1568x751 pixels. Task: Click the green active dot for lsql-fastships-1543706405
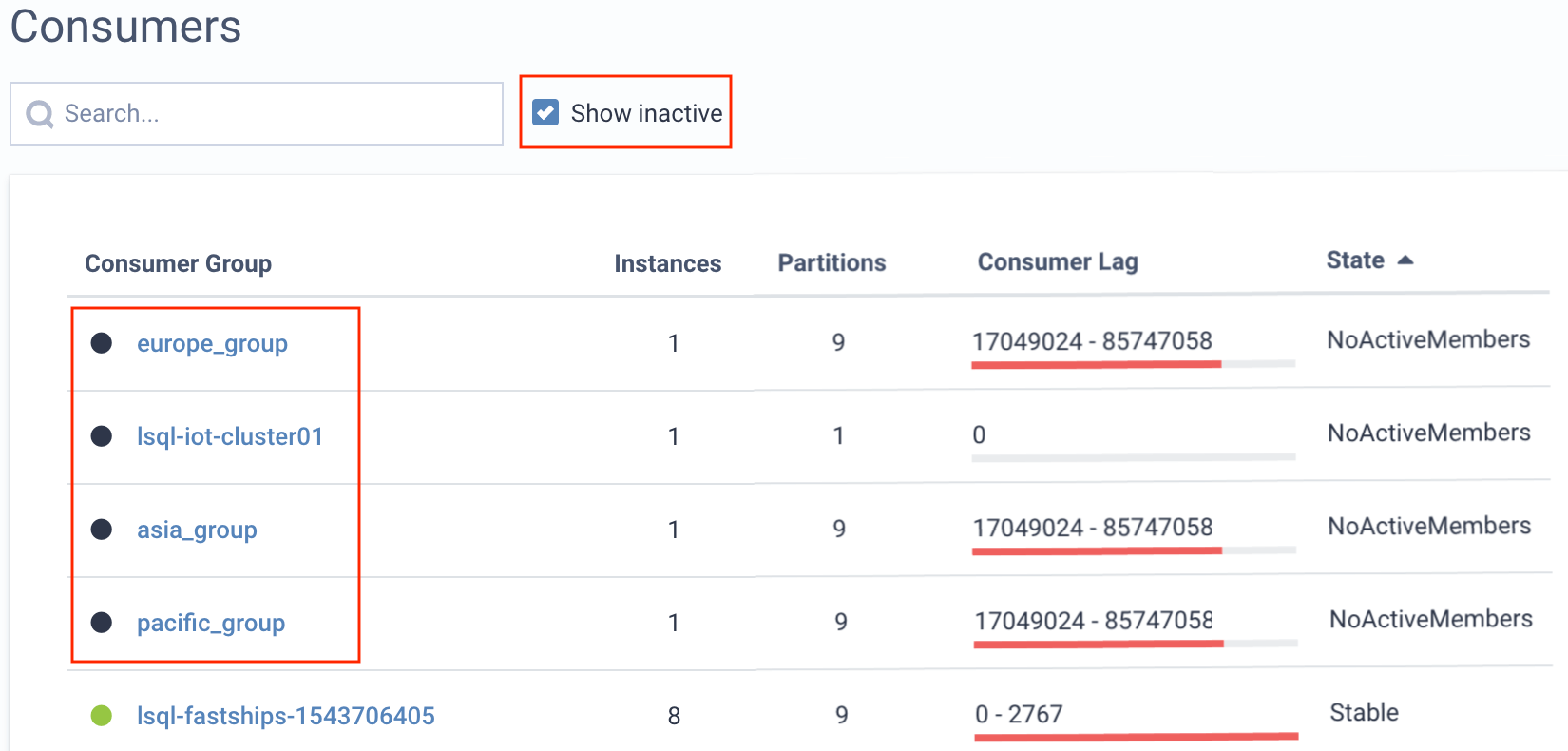(x=102, y=716)
